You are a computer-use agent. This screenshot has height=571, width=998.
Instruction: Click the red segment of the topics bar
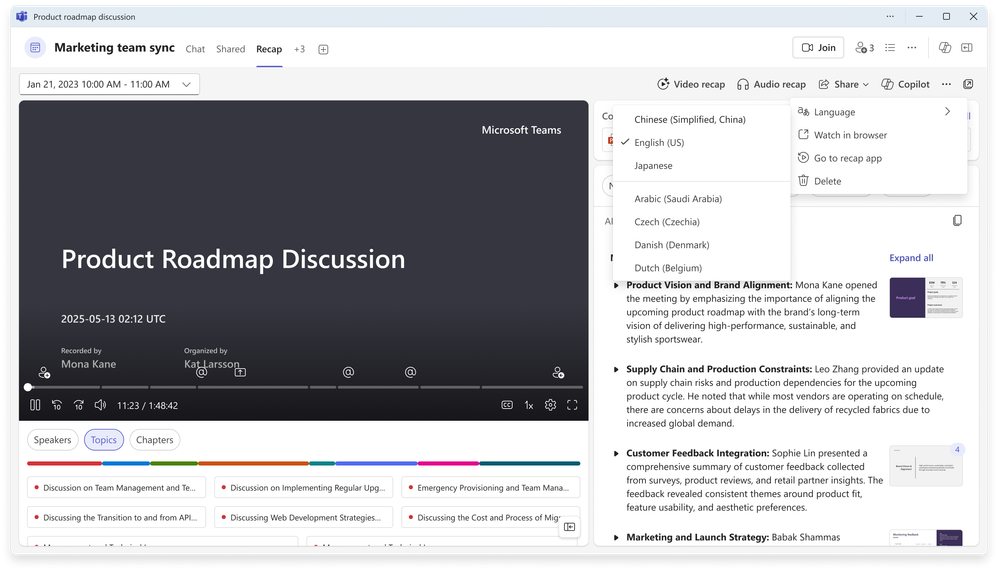coord(64,463)
